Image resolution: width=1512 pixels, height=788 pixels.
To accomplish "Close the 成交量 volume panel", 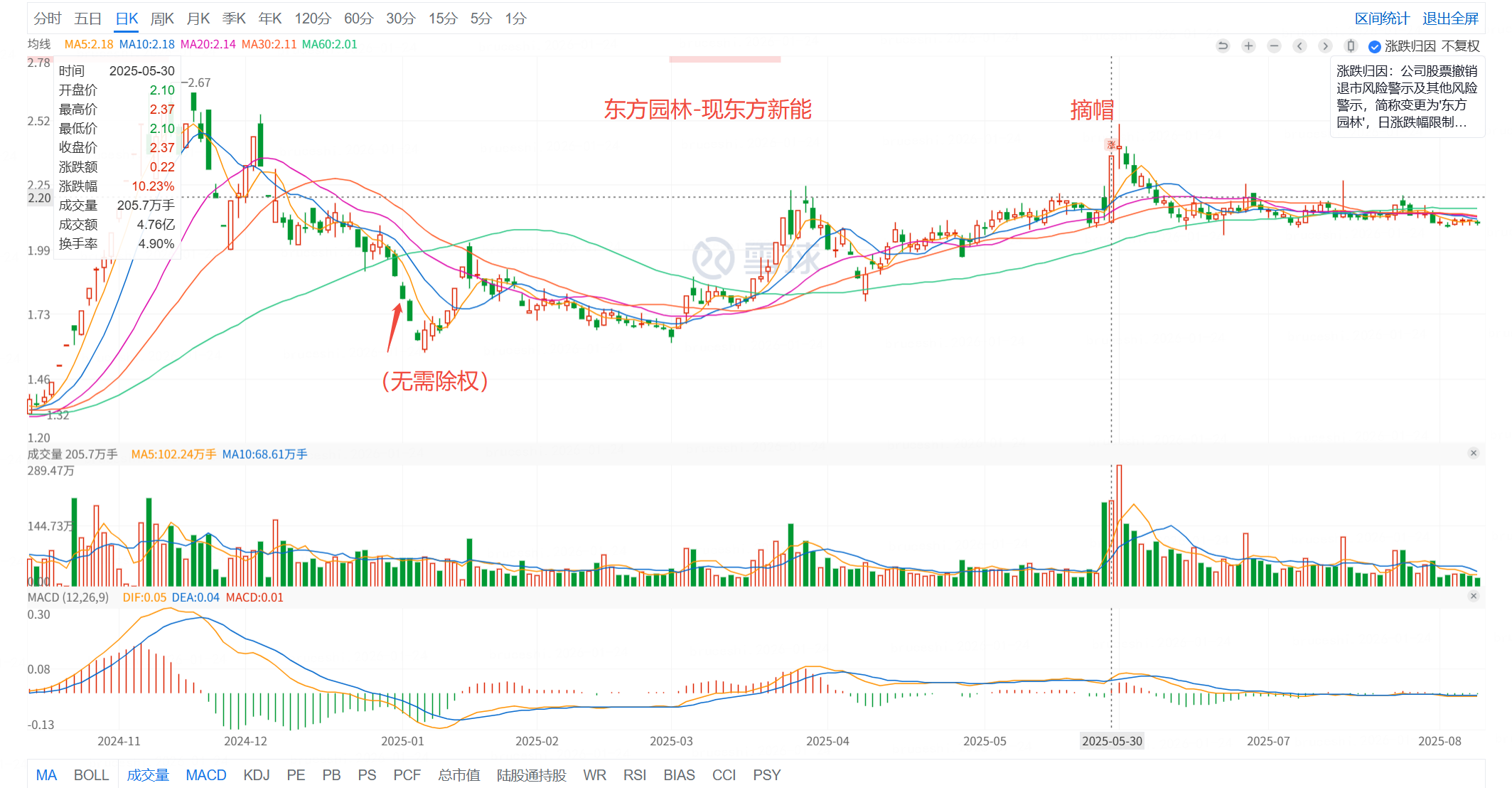I will [1474, 454].
